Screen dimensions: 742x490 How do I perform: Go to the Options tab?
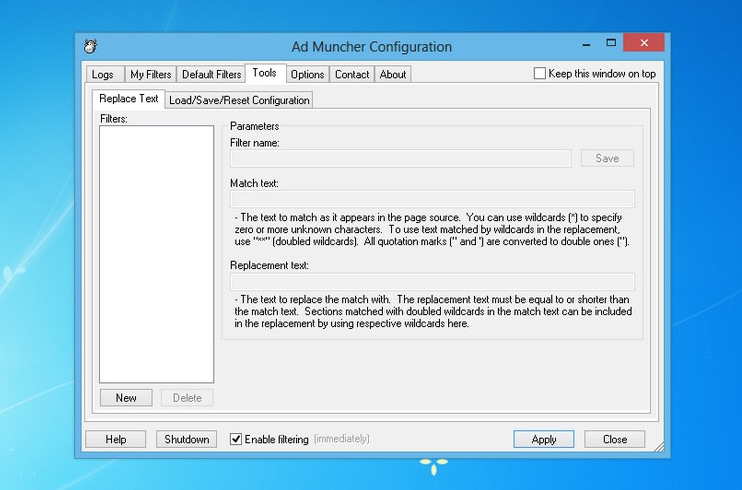click(x=308, y=74)
